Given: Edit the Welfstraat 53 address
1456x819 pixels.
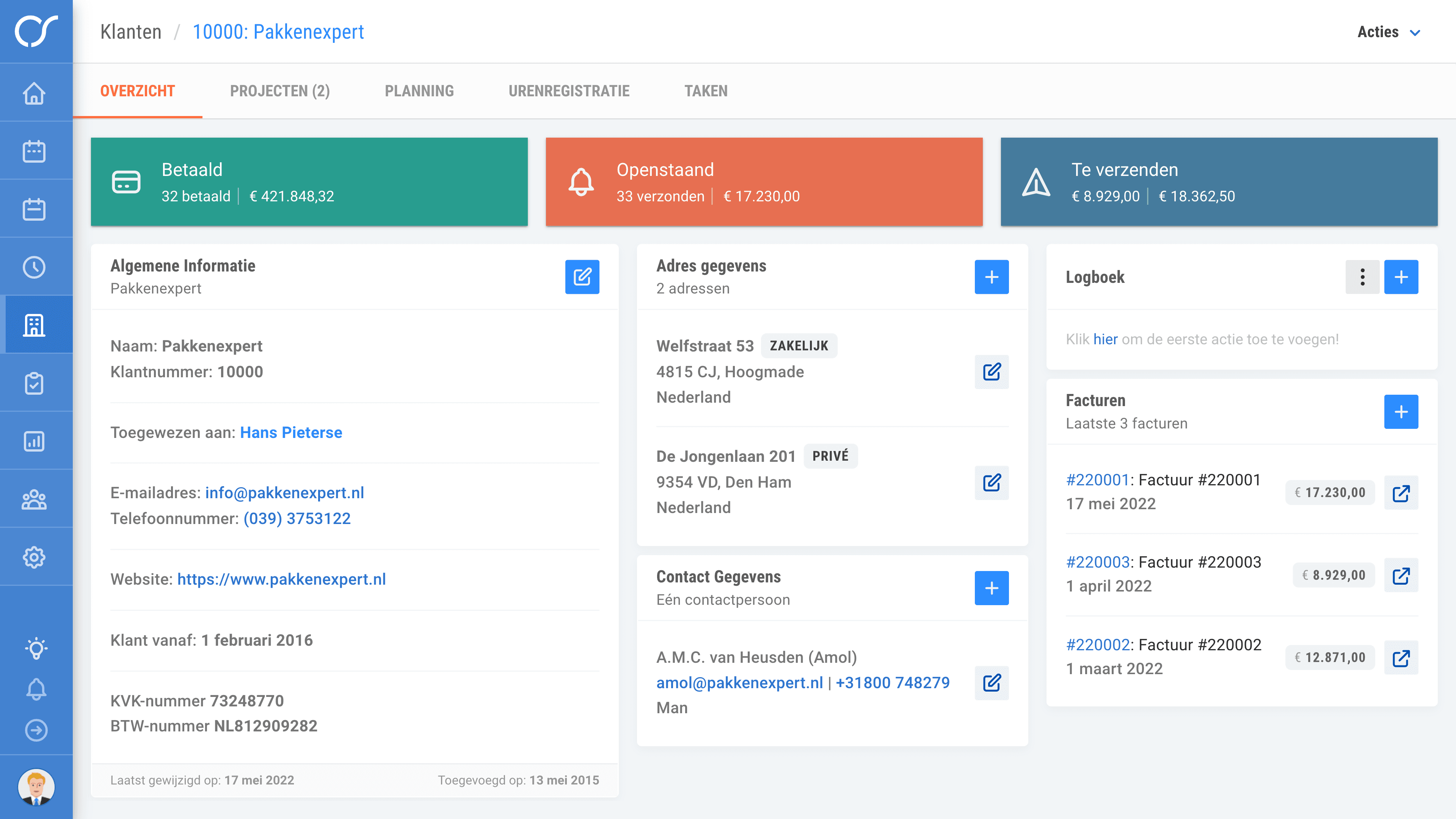Looking at the screenshot, I should [x=992, y=372].
